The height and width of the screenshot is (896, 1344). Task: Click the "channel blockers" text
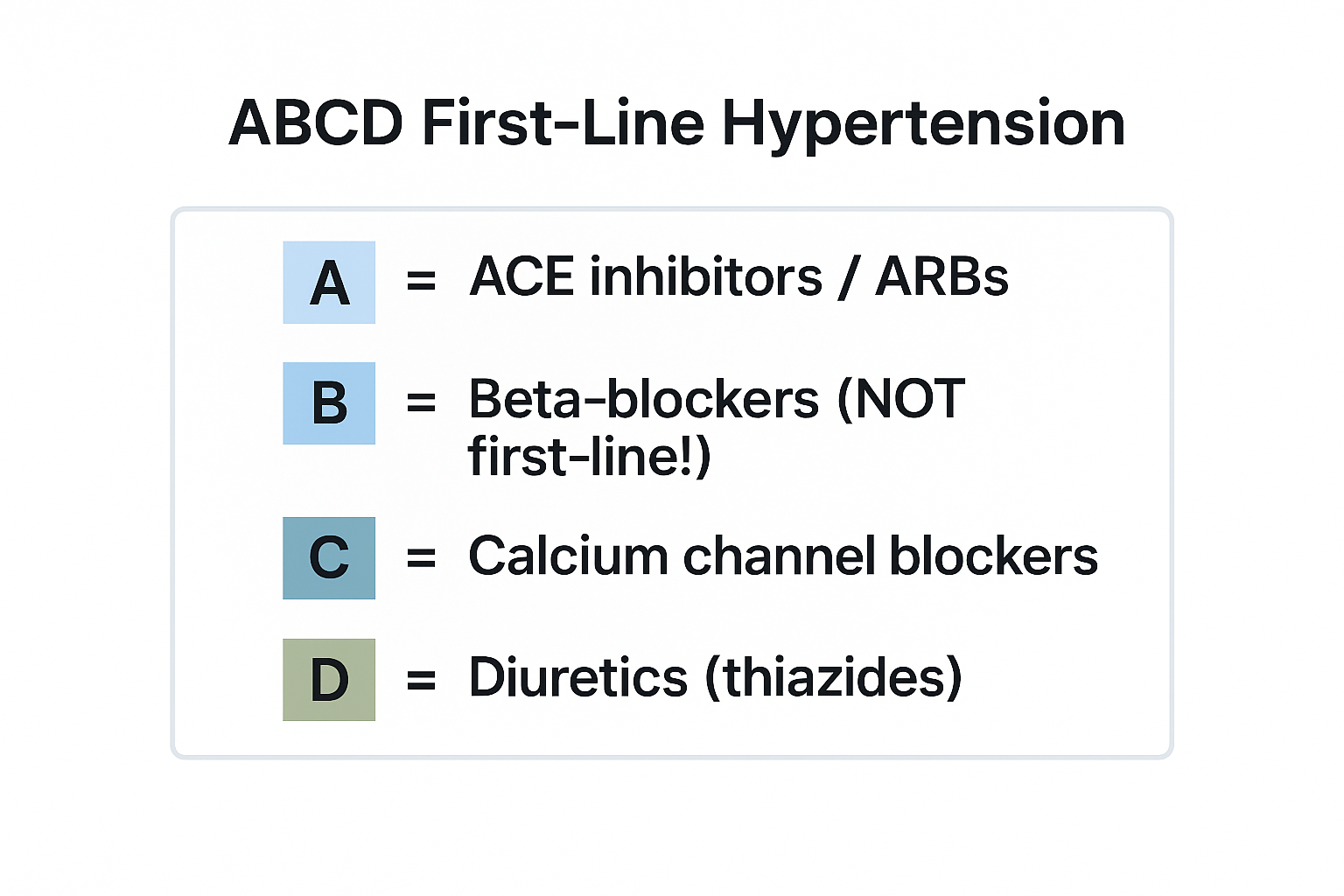[890, 556]
